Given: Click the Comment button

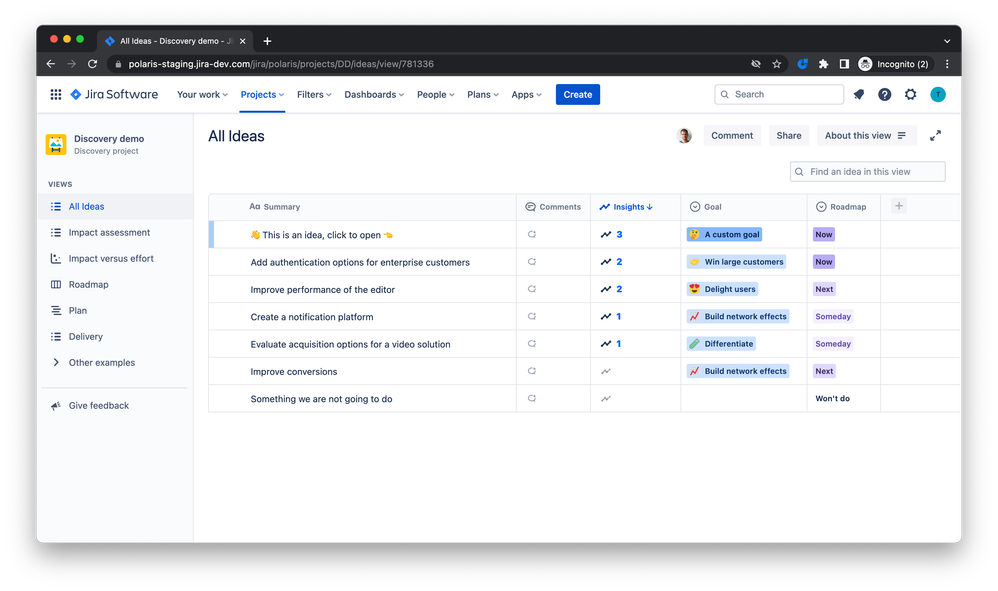Looking at the screenshot, I should (732, 136).
